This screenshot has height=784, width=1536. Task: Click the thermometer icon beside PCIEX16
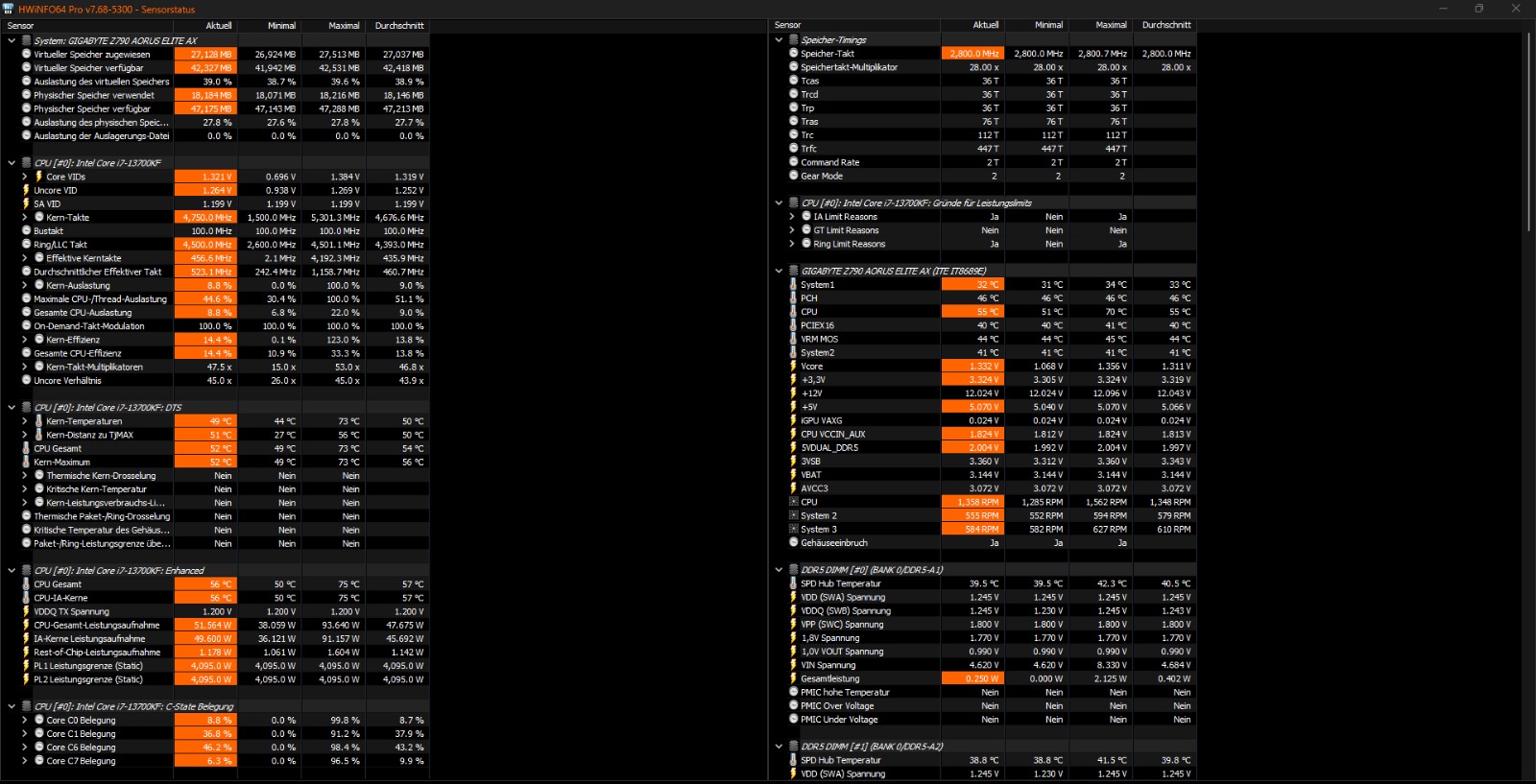click(794, 325)
